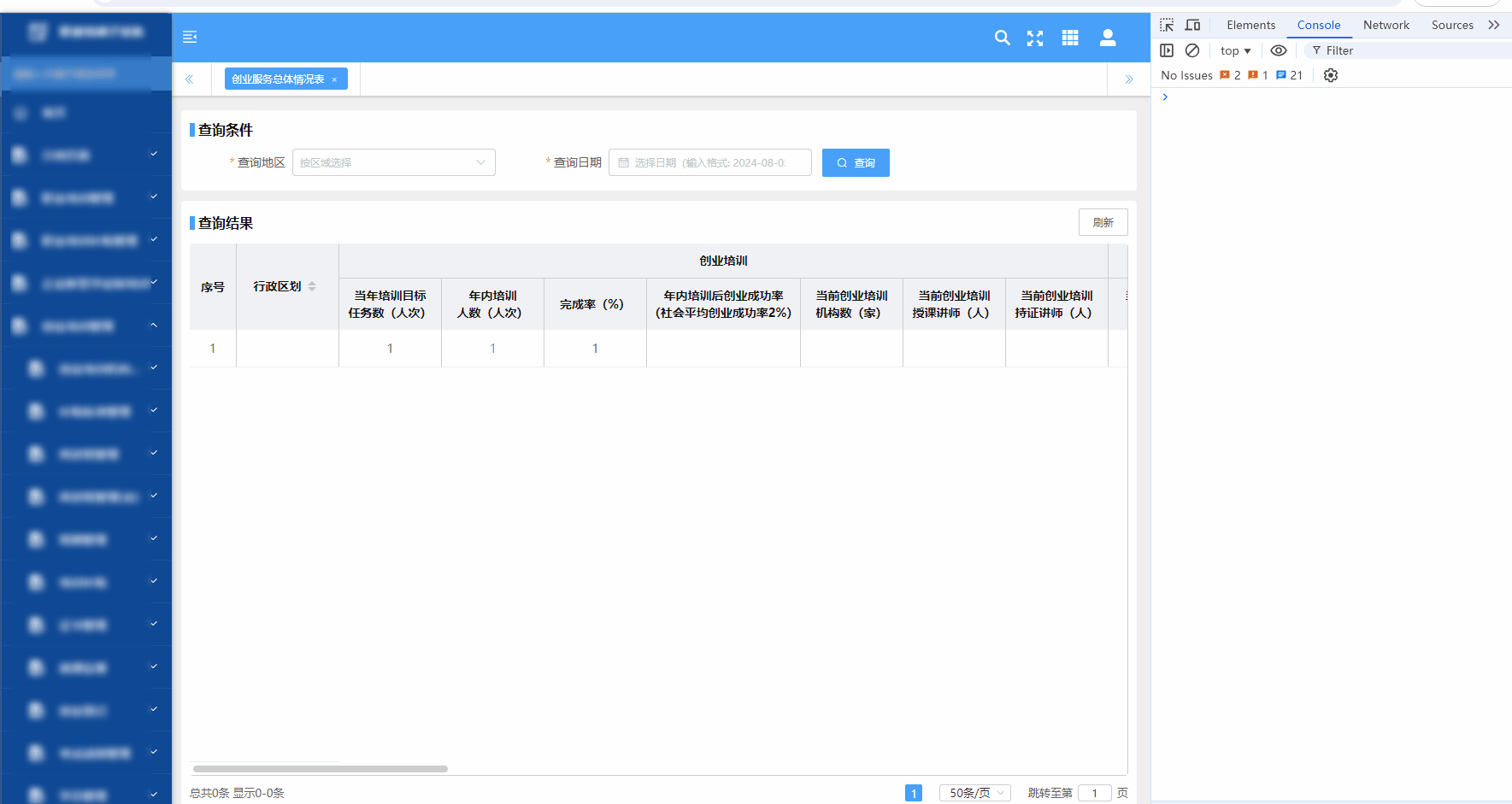Open the 'top' JavaScript context dropdown
Image resolution: width=1512 pixels, height=804 pixels.
[x=1236, y=50]
